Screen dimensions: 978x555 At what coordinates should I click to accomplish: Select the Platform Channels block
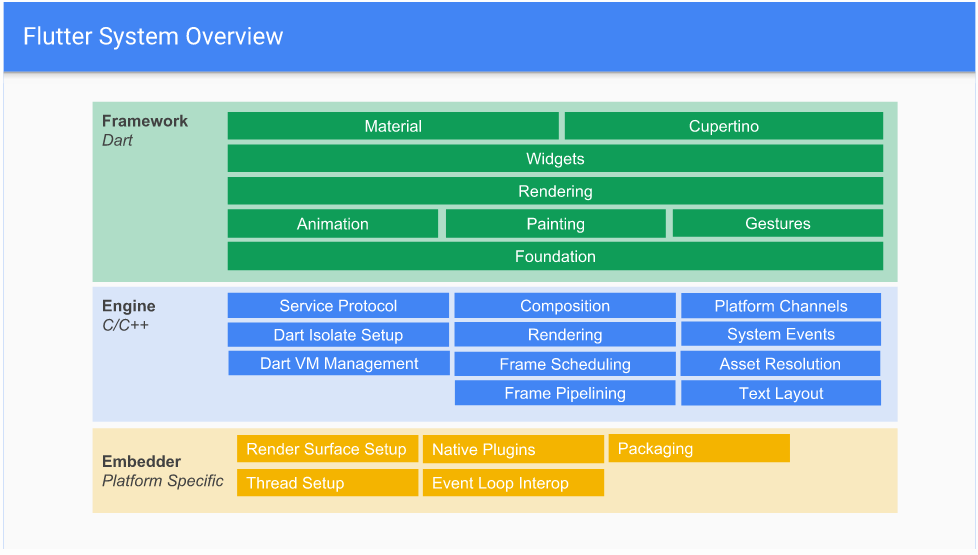coord(781,306)
